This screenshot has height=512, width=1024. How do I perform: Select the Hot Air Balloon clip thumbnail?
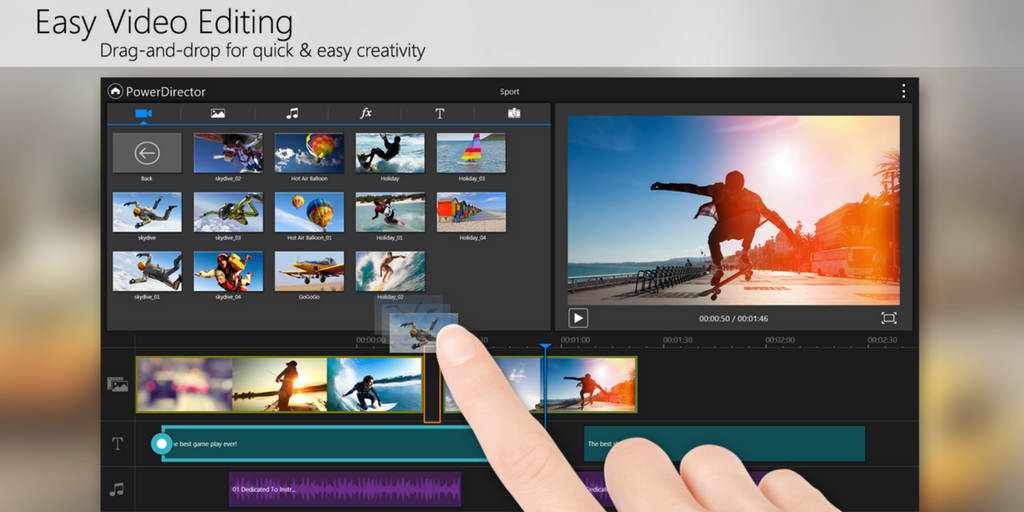click(309, 153)
